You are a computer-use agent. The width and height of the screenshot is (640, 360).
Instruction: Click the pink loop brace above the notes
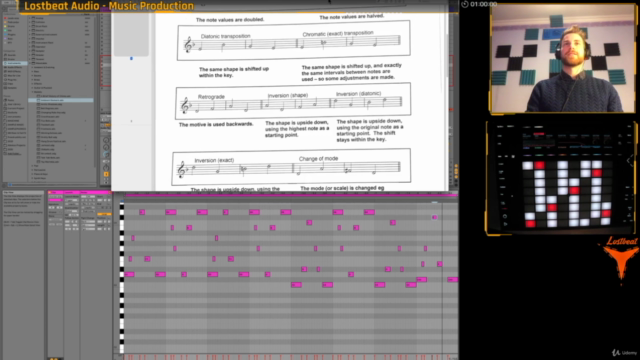click(292, 196)
